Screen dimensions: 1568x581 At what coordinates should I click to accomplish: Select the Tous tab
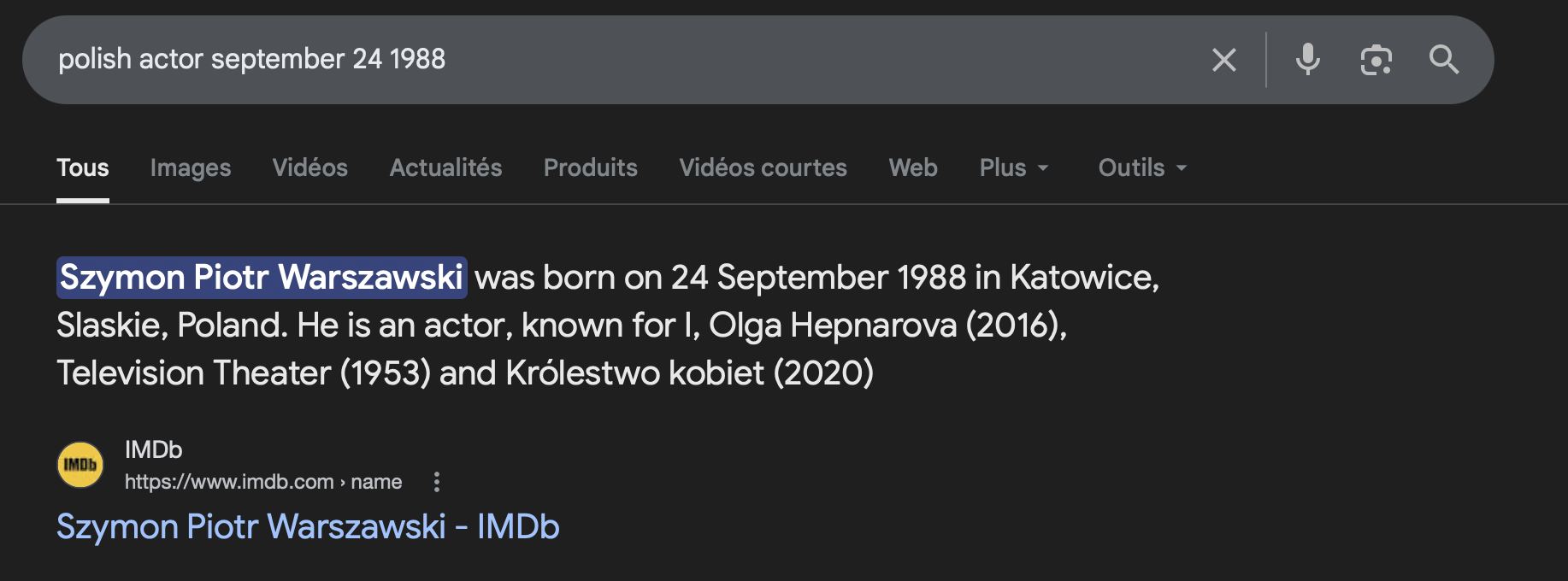pos(83,167)
